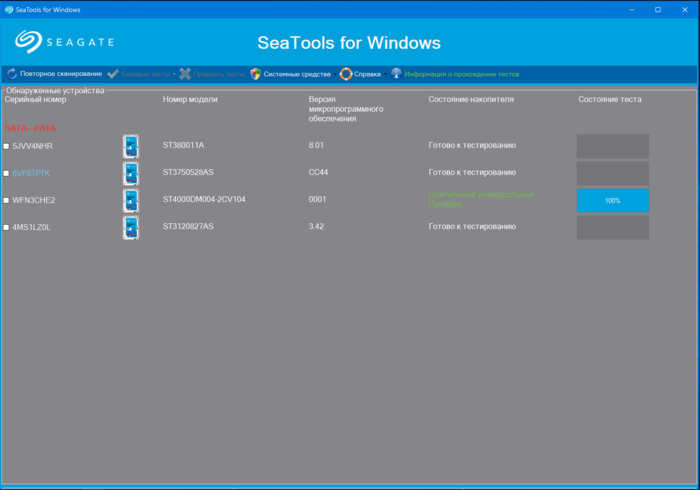Click firmware version 0001
The image size is (700, 490).
tap(317, 199)
